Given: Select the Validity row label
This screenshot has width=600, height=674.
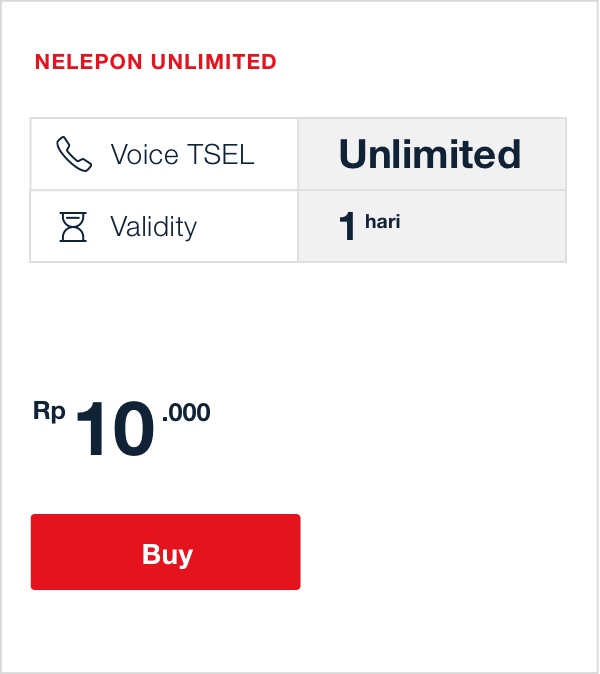Looking at the screenshot, I should (x=153, y=227).
